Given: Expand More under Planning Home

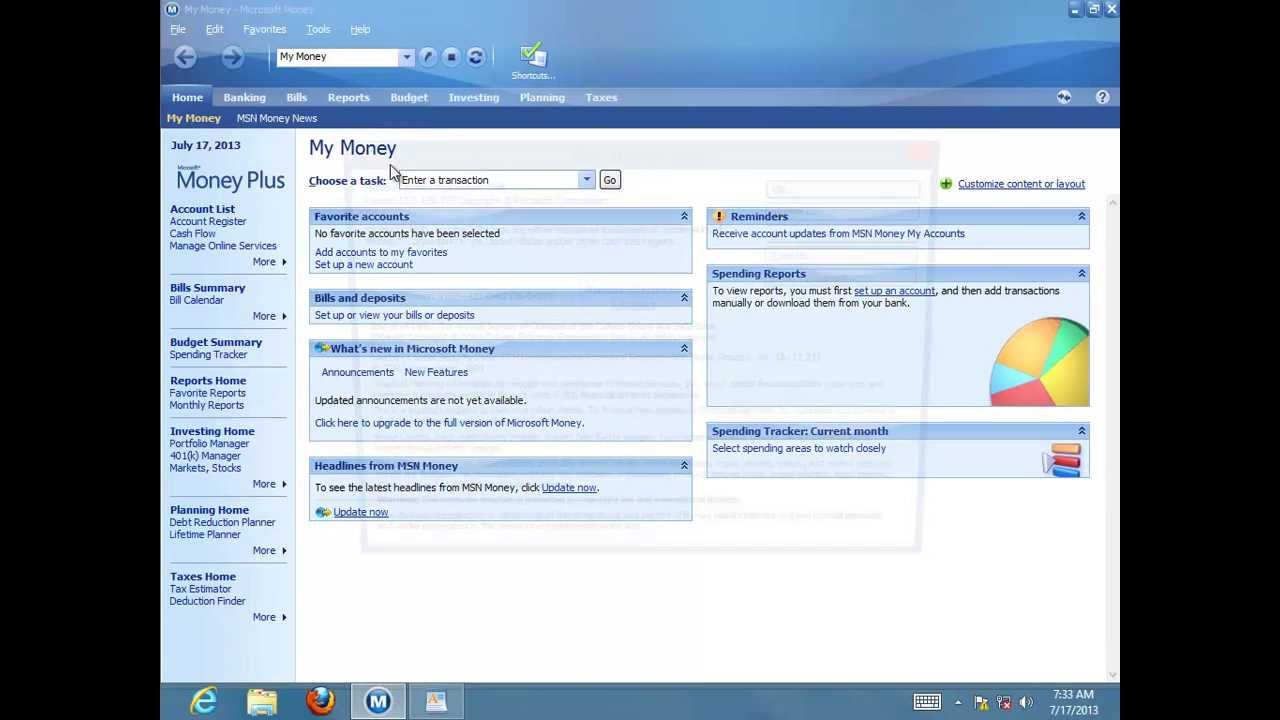Looking at the screenshot, I should 270,551.
